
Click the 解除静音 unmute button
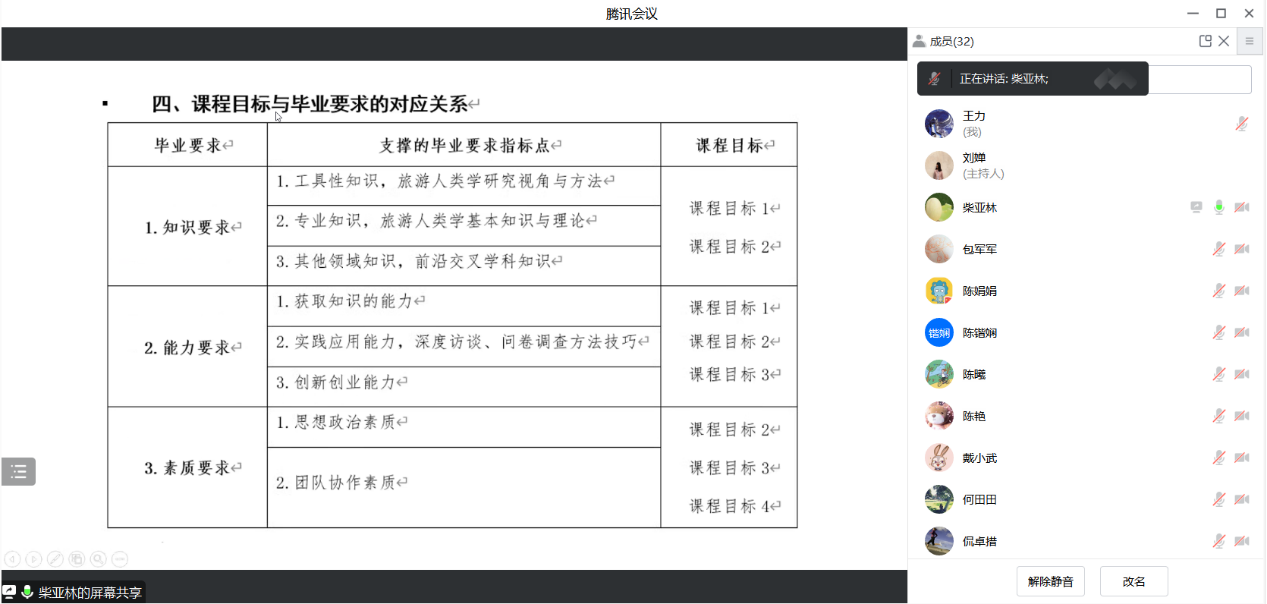[x=1050, y=581]
